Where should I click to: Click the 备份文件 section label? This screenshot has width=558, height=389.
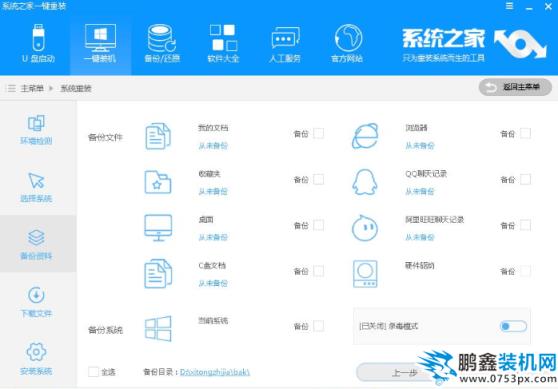click(x=105, y=137)
